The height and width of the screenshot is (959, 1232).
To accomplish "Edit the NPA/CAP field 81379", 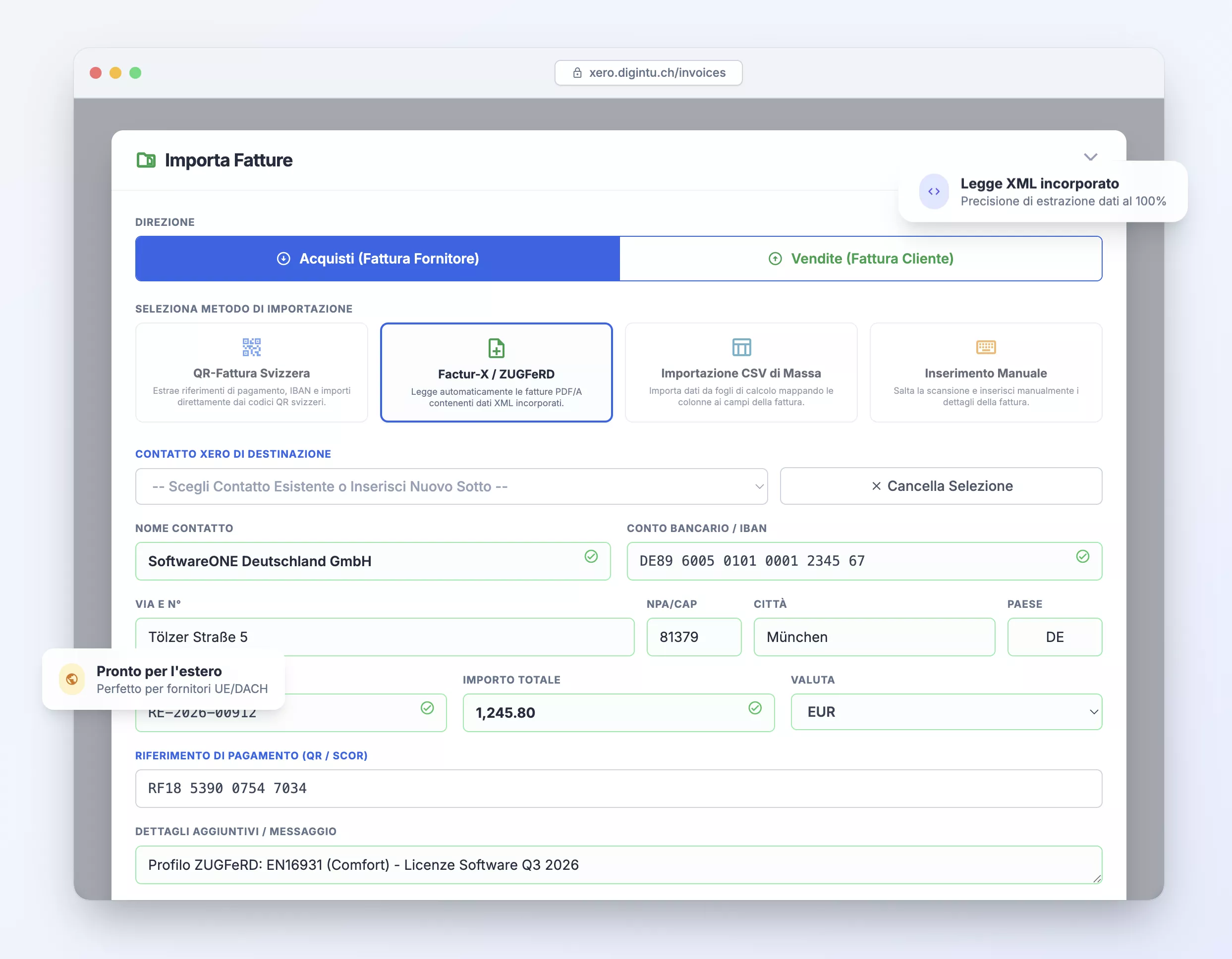I will pyautogui.click(x=694, y=637).
